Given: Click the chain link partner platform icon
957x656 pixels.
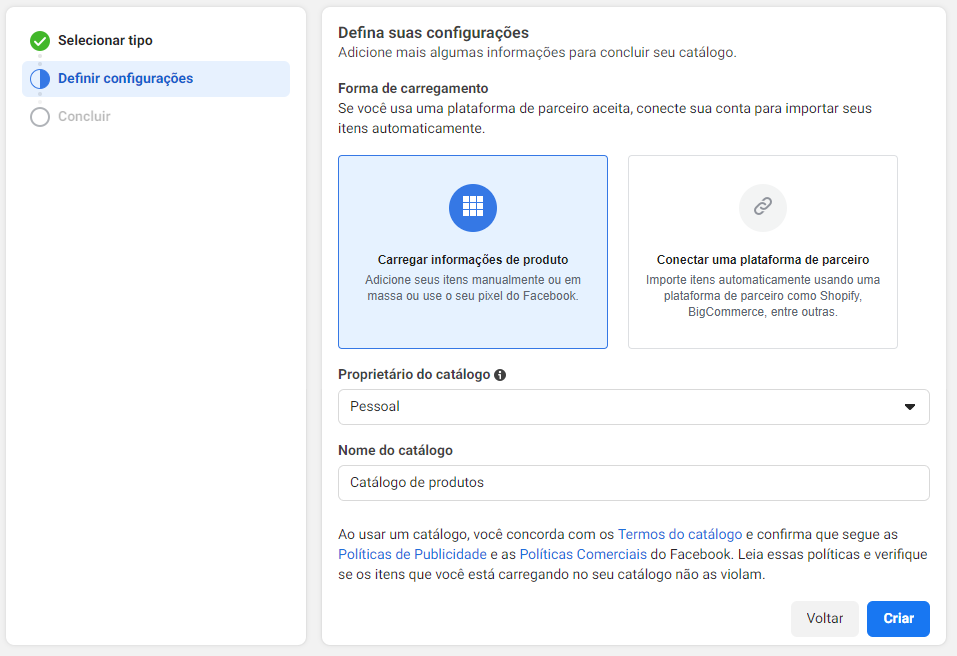Looking at the screenshot, I should coord(762,207).
